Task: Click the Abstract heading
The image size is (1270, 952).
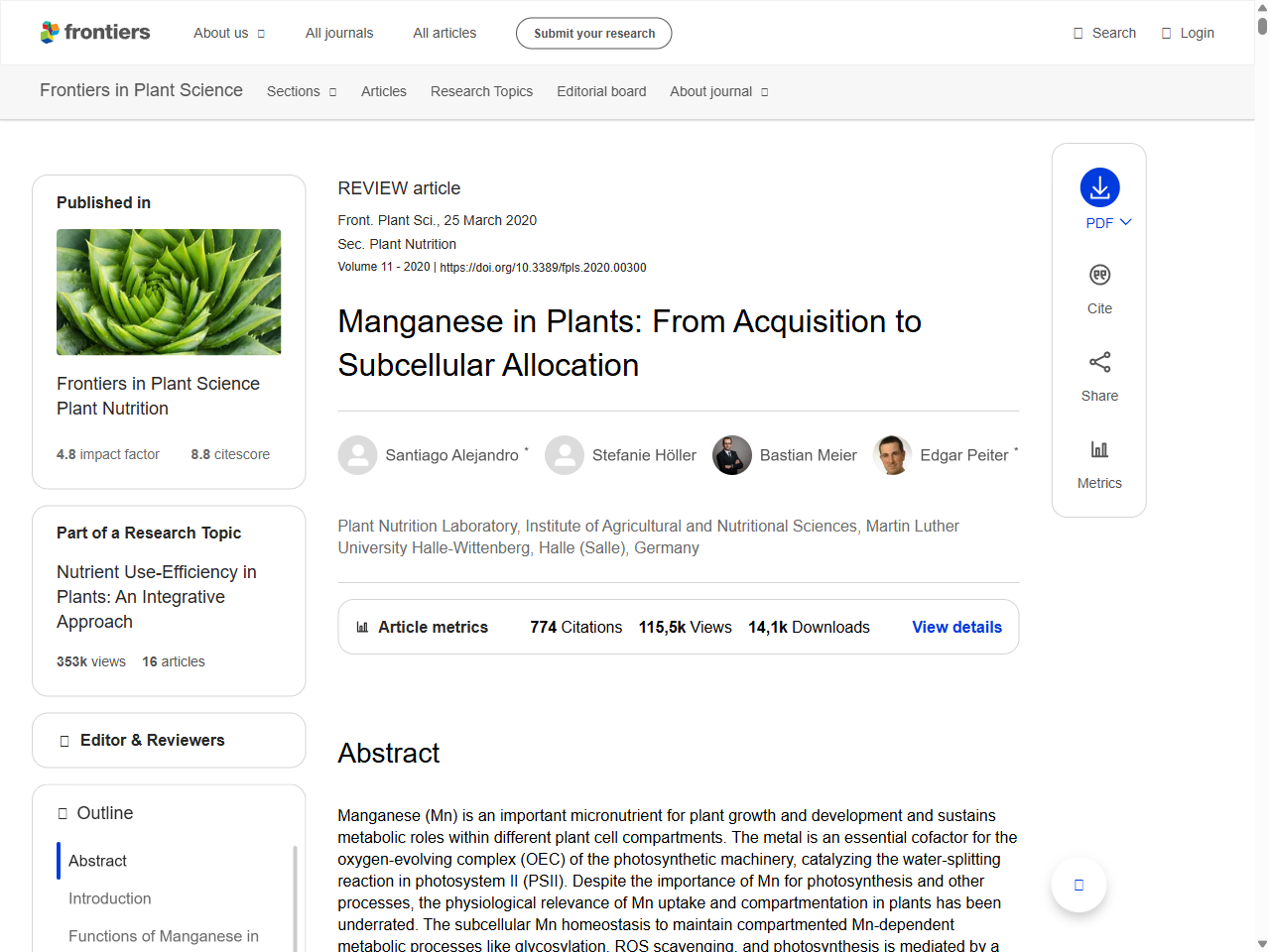Action: [x=388, y=754]
